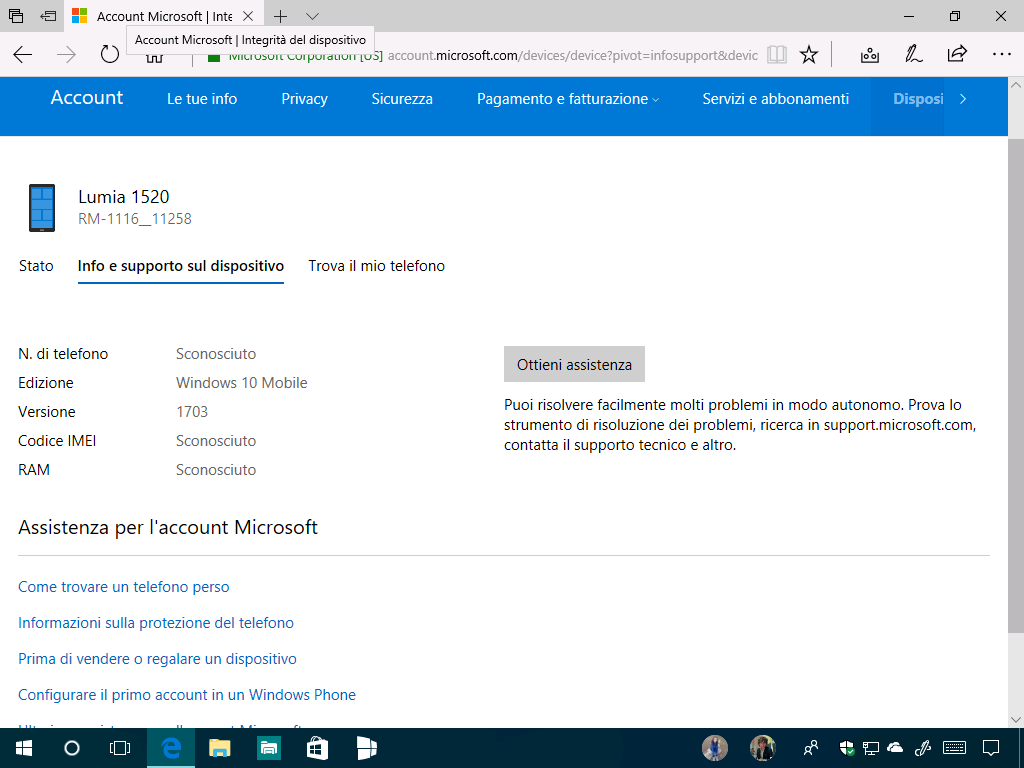
Task: Switch to Trova il mio telefono tab
Action: (x=377, y=266)
